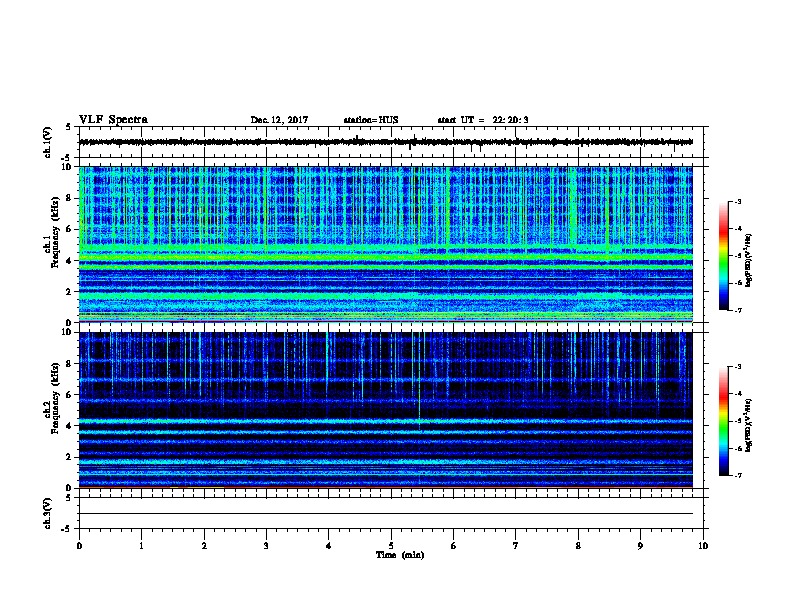Image resolution: width=792 pixels, height=612 pixels.
Task: Click the "2" kHz tick of ch.2 spectrogram
Action: pos(69,457)
